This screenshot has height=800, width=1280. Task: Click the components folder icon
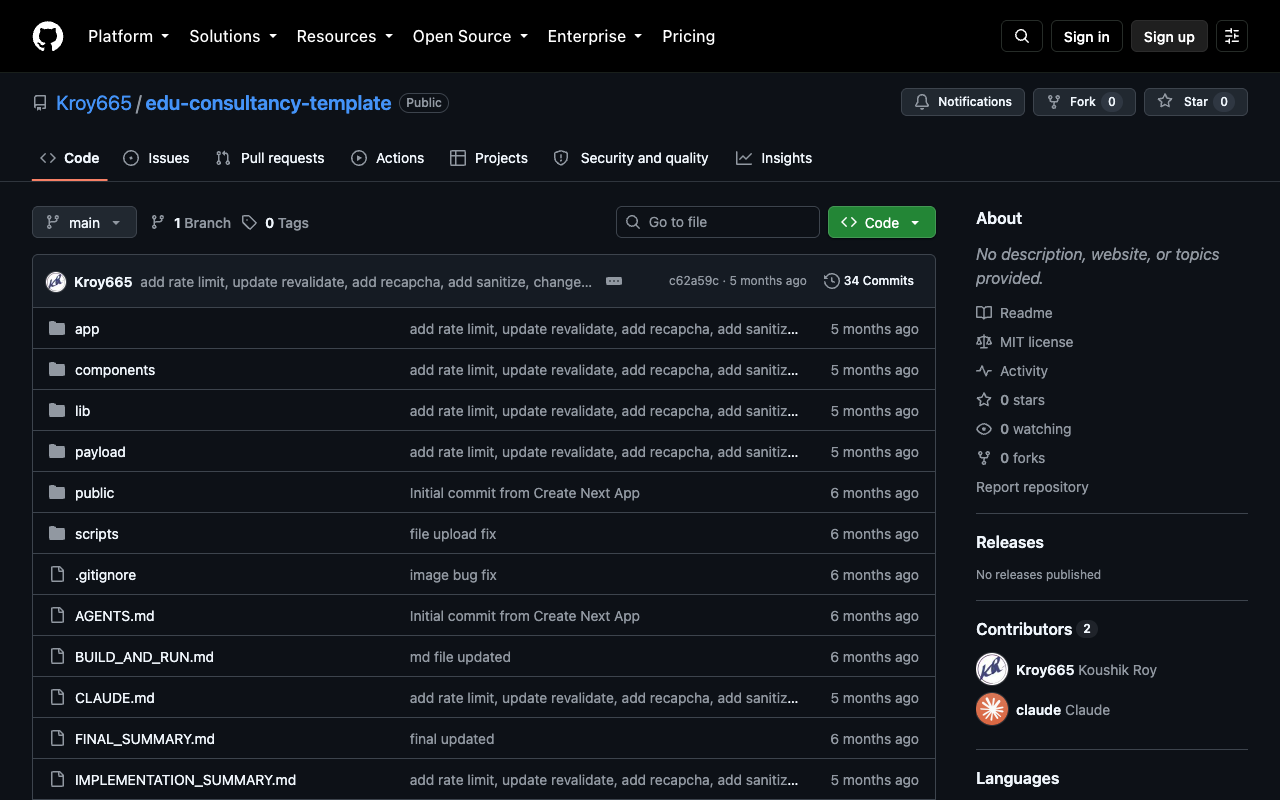[57, 370]
